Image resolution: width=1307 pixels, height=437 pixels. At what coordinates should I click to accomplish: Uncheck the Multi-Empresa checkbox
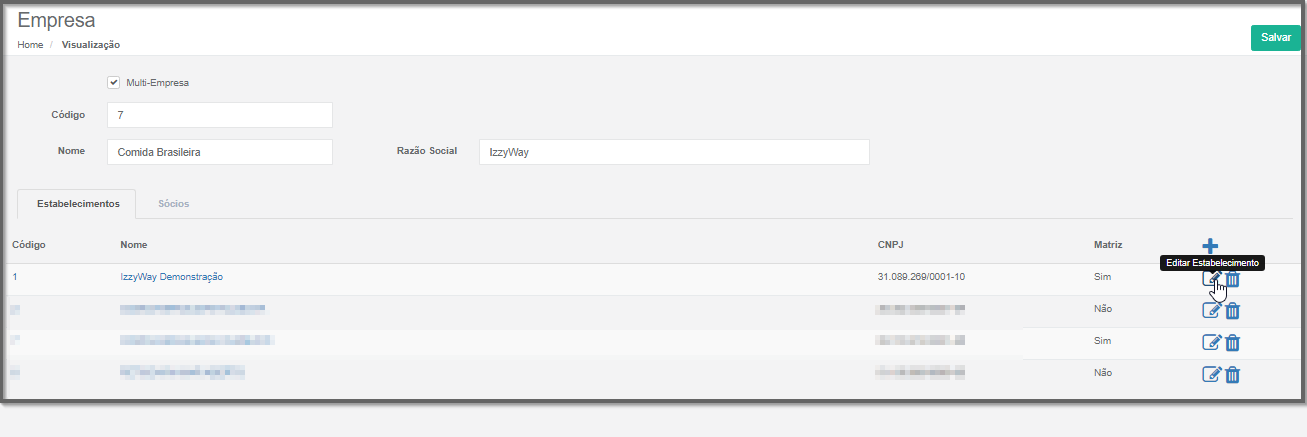(x=113, y=82)
